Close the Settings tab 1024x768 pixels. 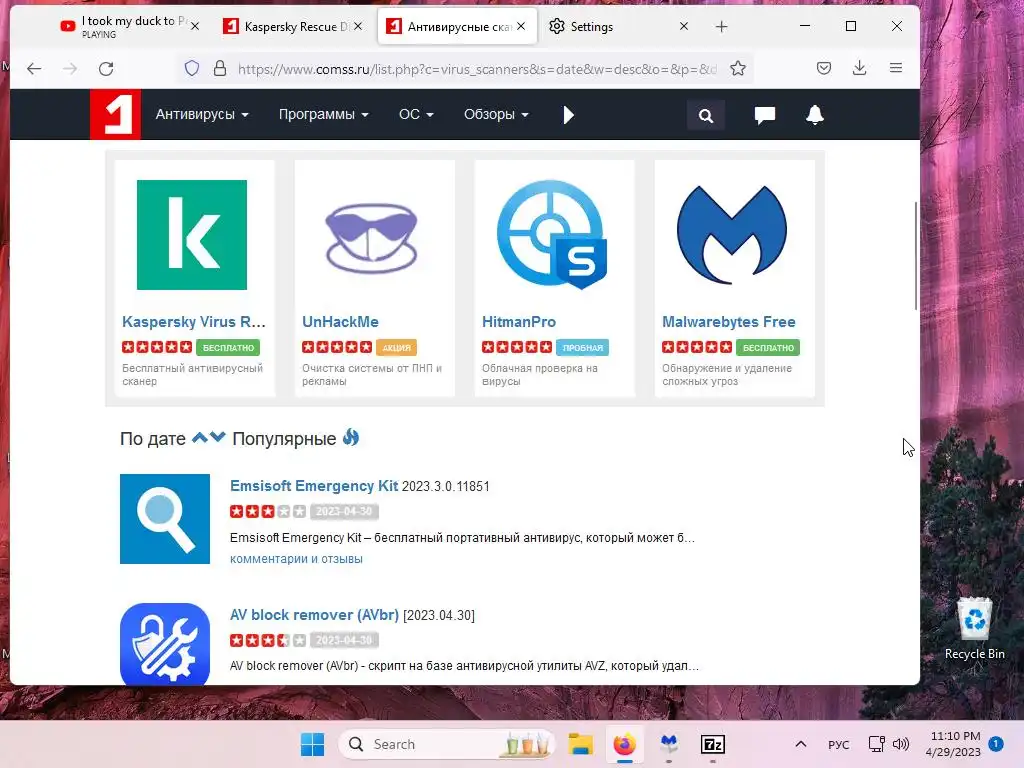[x=684, y=26]
